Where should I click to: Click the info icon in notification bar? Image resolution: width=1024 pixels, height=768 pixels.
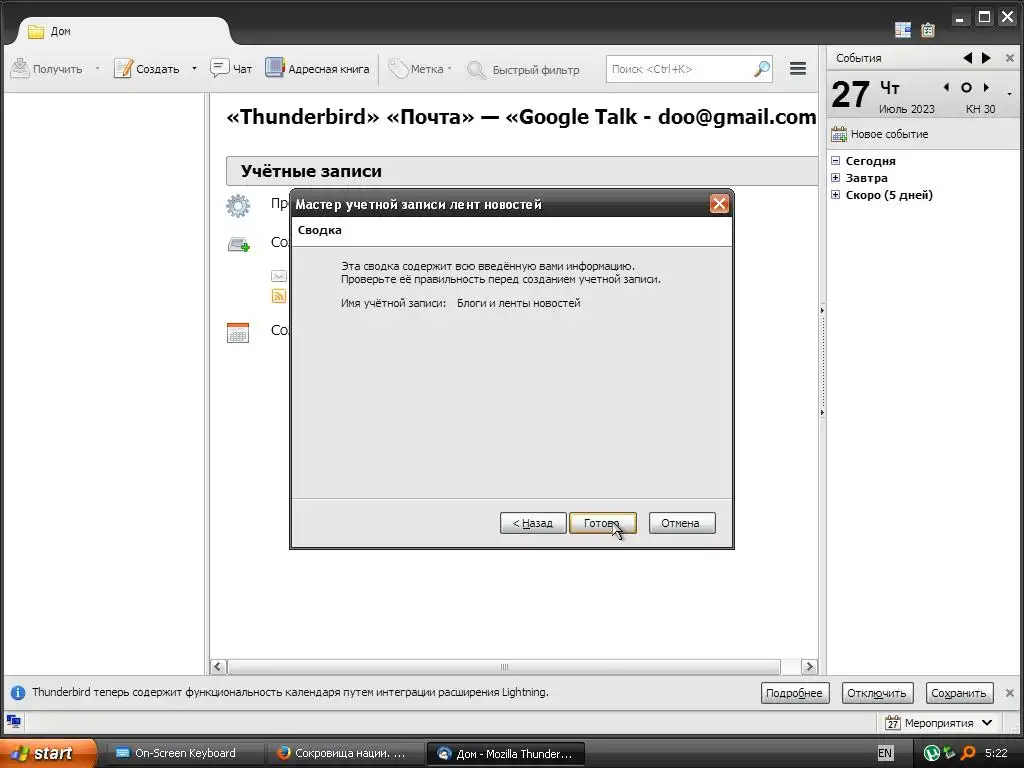pos(18,692)
